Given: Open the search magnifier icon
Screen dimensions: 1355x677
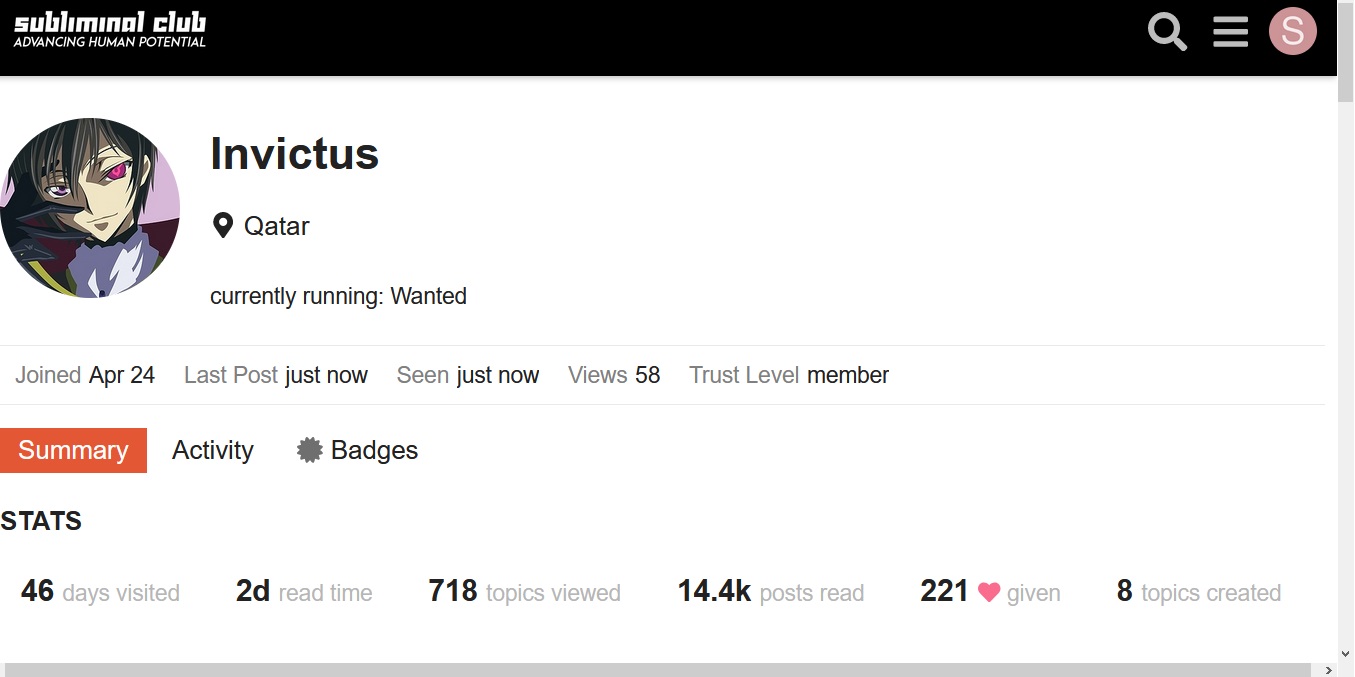Looking at the screenshot, I should point(1167,32).
